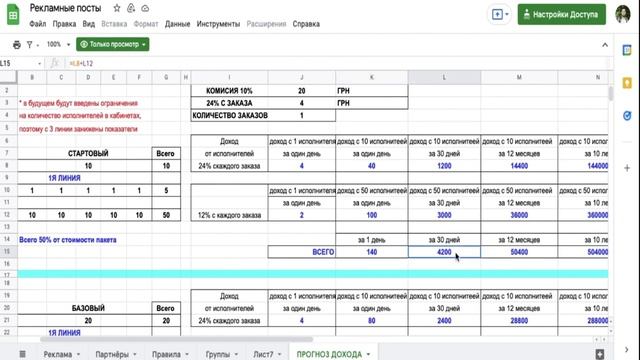Open the ПРОГНОЗ ДОХОДА tab arrow
The width and height of the screenshot is (640, 360).
pos(368,354)
